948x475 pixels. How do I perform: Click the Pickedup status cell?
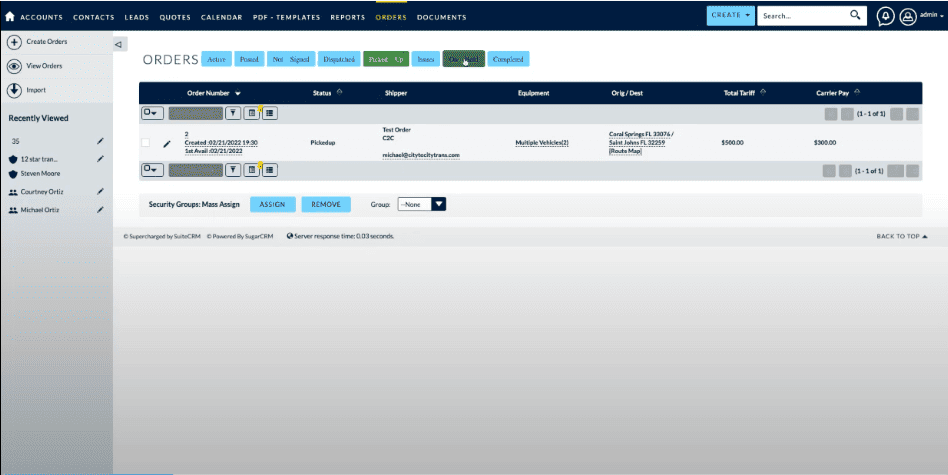323,143
